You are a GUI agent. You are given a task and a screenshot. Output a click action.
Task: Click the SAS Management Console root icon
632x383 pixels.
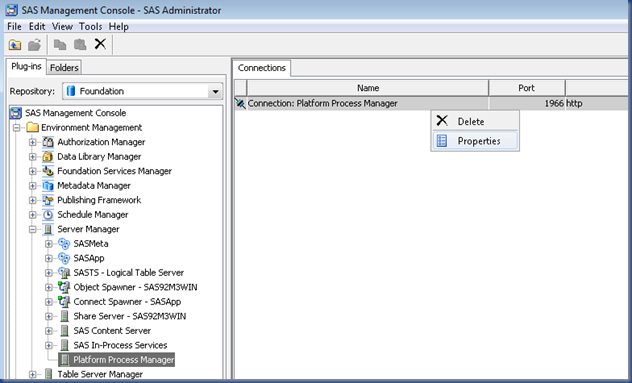click(x=16, y=113)
